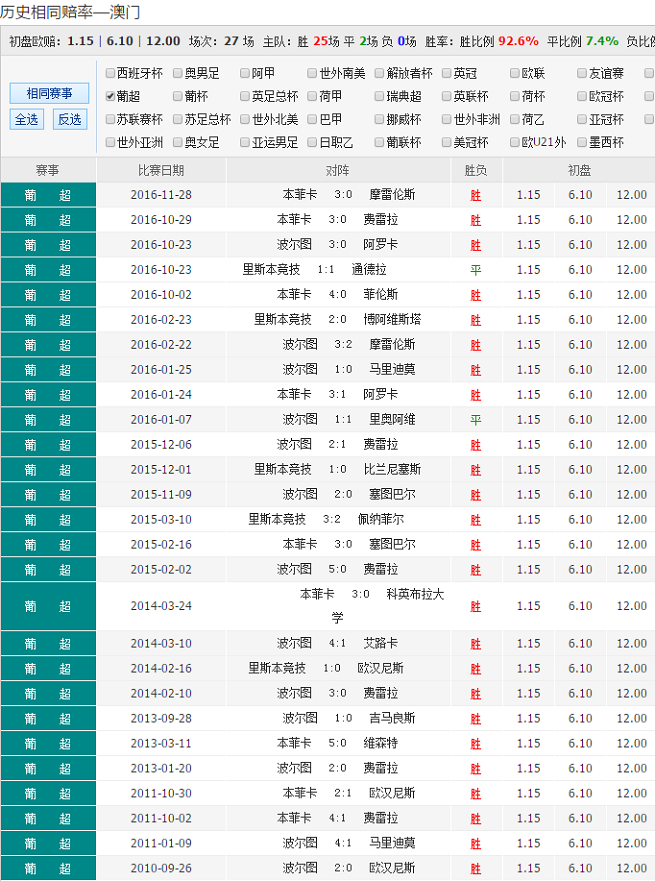Select the 葡杯 checkbox

pyautogui.click(x=178, y=97)
